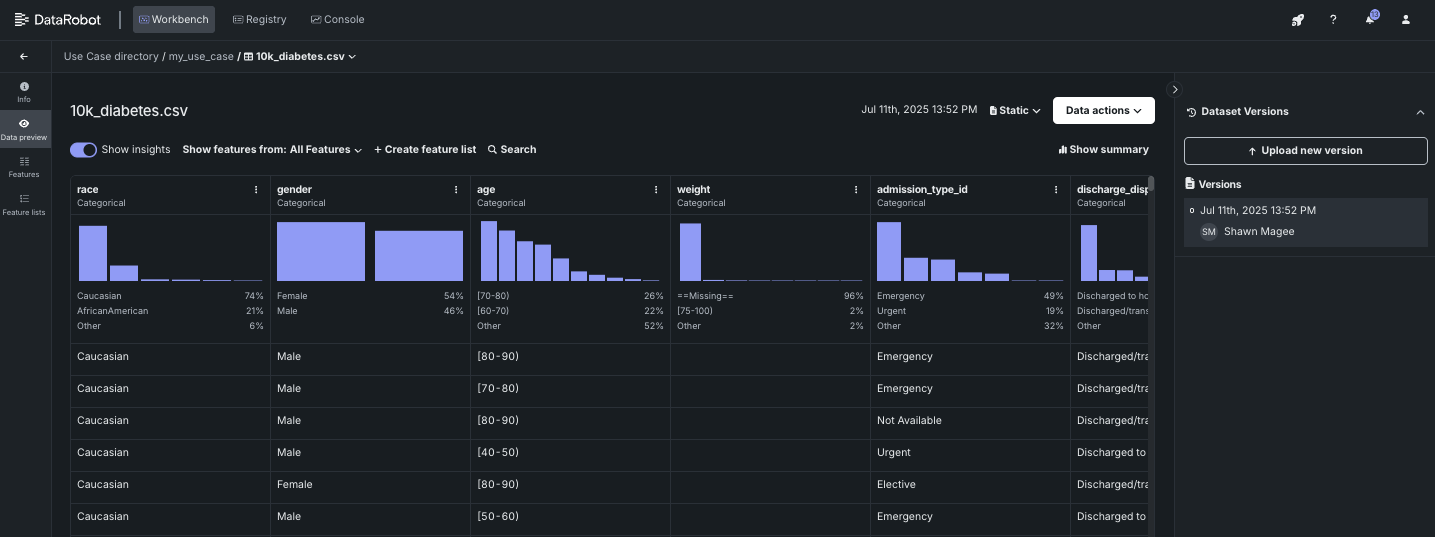This screenshot has height=537, width=1435.
Task: Open the help question mark icon
Action: [x=1333, y=20]
